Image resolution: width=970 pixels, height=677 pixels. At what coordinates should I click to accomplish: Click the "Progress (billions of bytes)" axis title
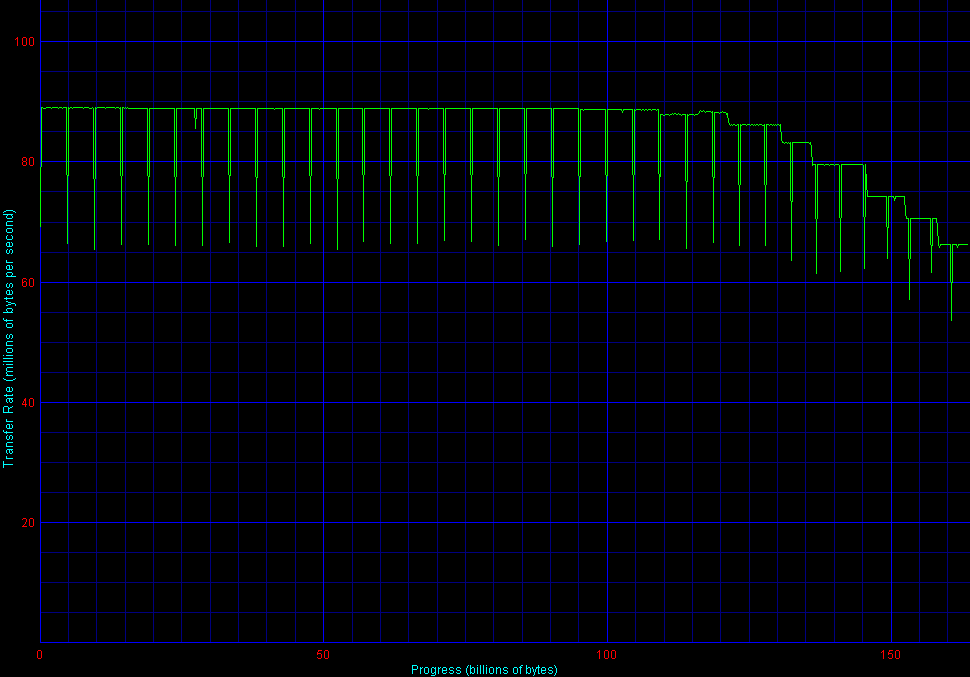[484, 669]
